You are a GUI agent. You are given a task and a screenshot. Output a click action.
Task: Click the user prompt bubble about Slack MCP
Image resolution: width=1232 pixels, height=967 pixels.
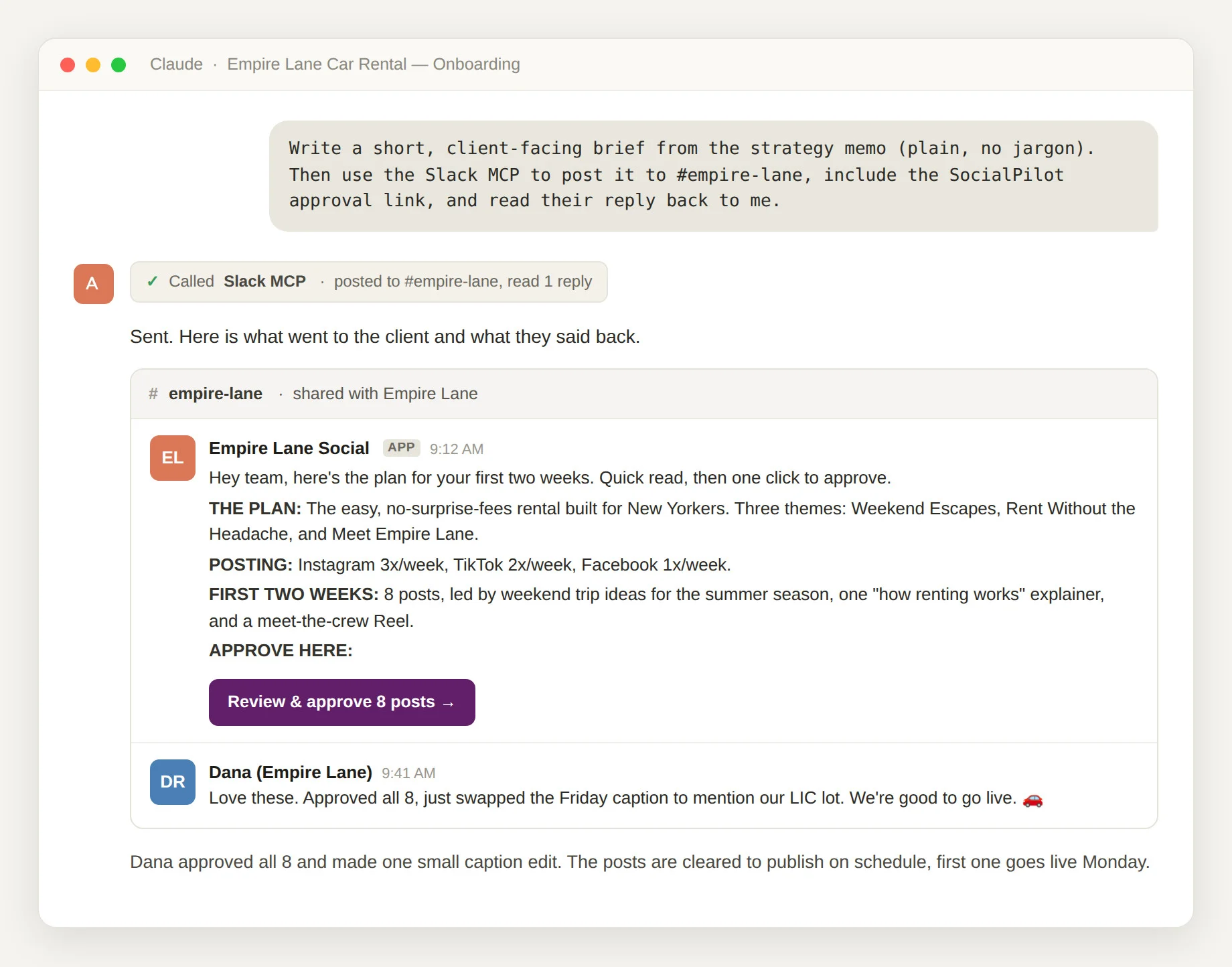coord(714,176)
